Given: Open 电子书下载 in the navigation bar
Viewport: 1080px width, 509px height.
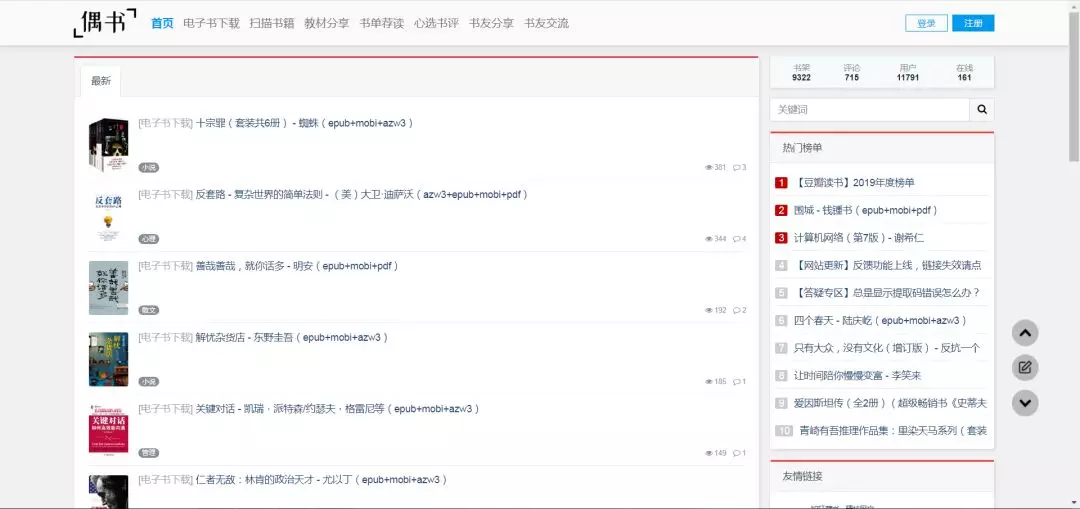Looking at the screenshot, I should pyautogui.click(x=211, y=23).
